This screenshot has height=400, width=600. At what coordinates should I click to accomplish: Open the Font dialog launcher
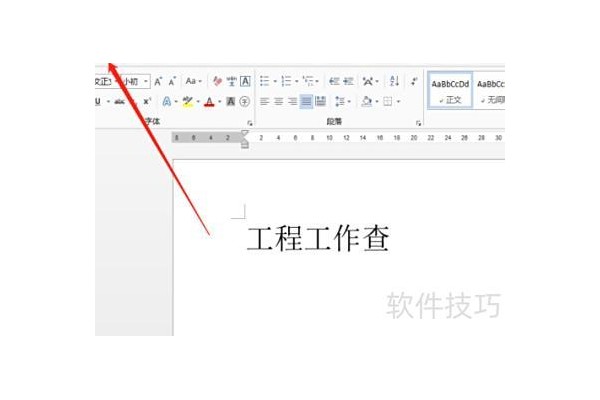click(249, 123)
